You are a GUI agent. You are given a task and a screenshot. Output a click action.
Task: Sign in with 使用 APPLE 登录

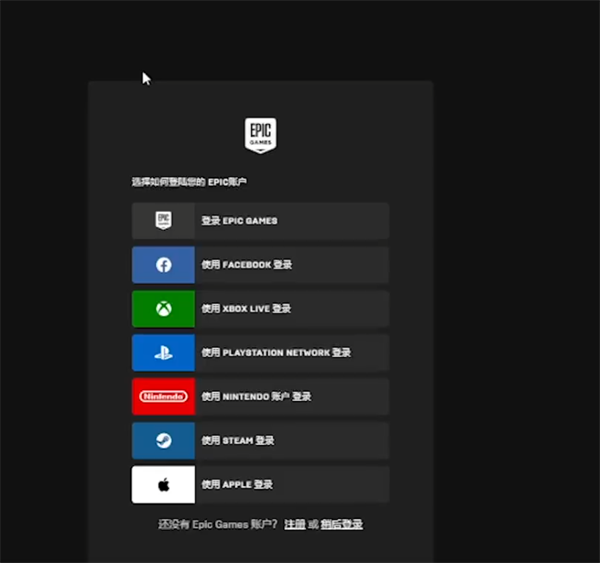coord(261,485)
